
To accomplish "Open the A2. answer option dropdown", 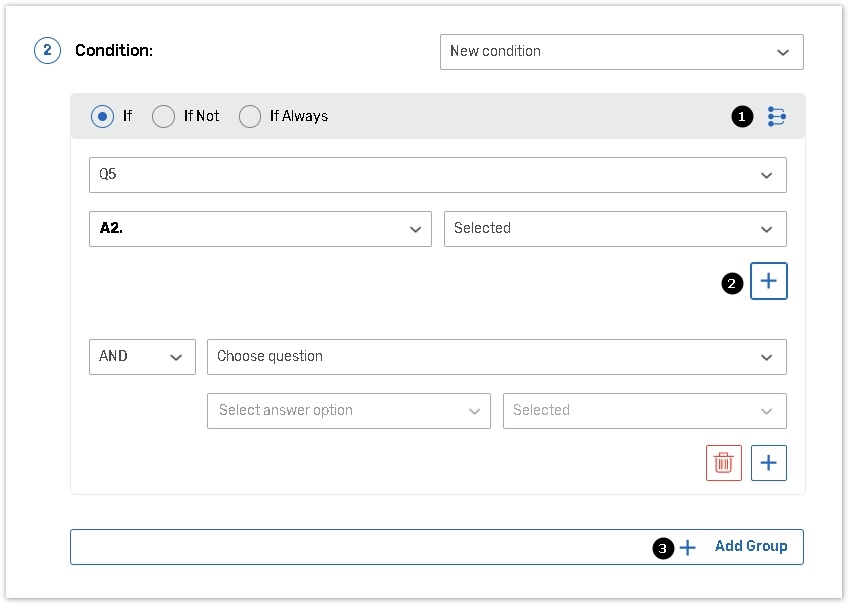I will [x=260, y=229].
